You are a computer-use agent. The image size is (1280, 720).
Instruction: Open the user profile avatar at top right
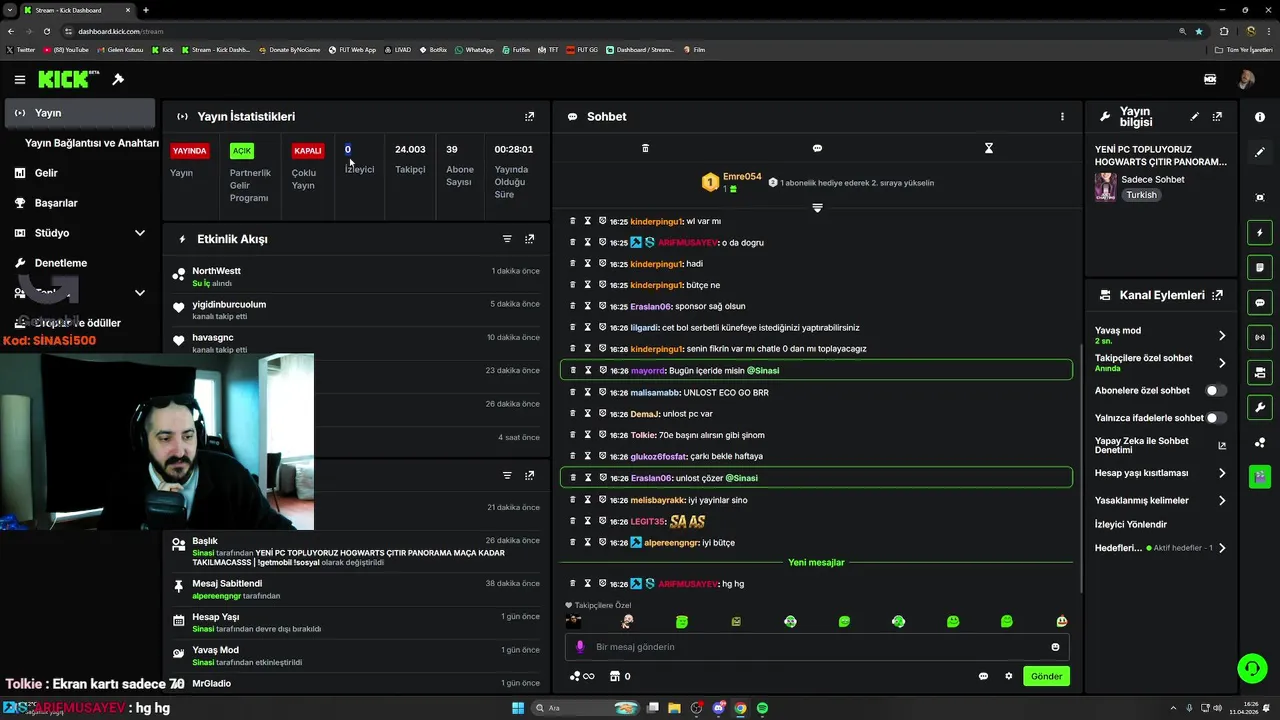pyautogui.click(x=1246, y=79)
